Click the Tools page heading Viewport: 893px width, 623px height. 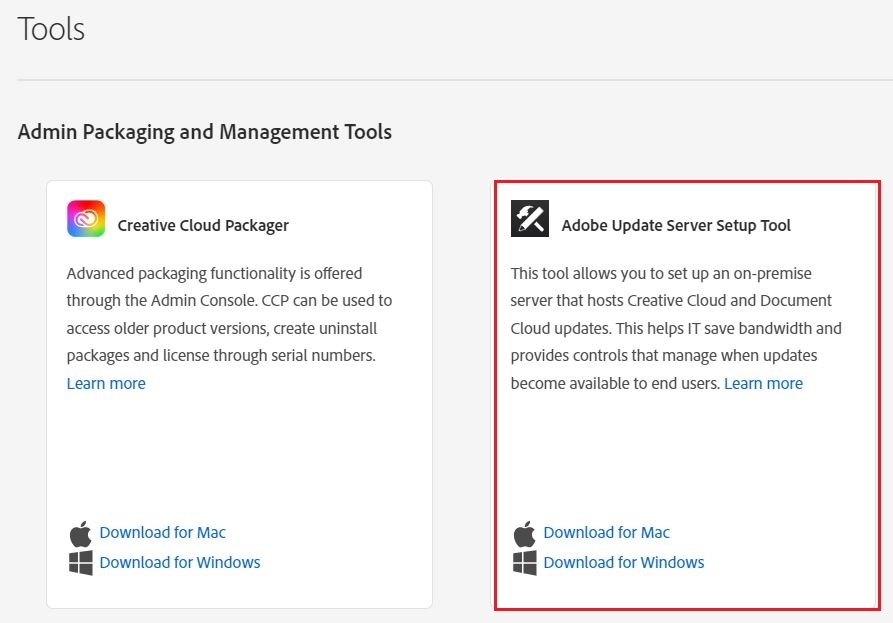tap(51, 29)
